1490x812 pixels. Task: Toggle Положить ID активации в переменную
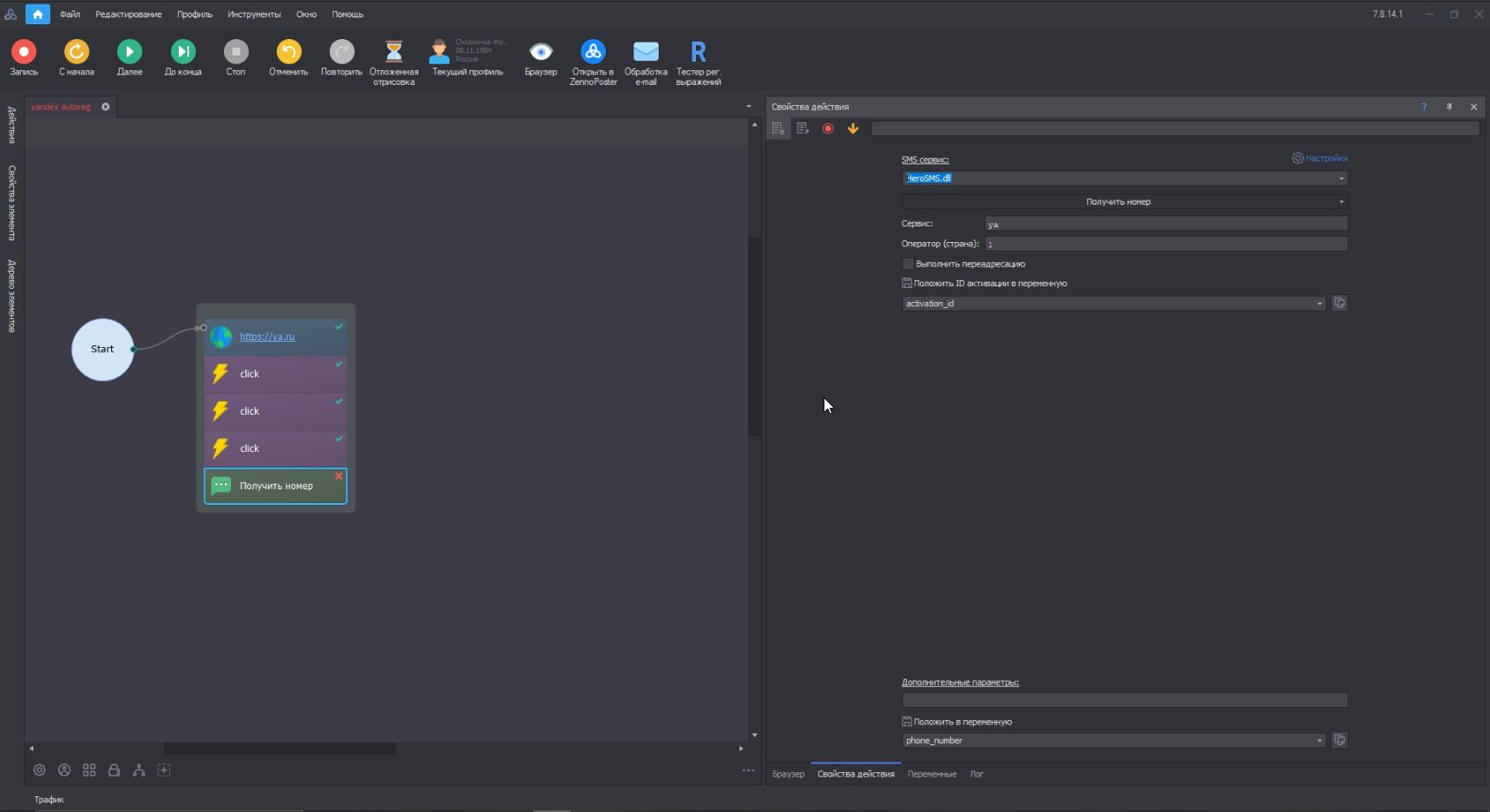[907, 284]
